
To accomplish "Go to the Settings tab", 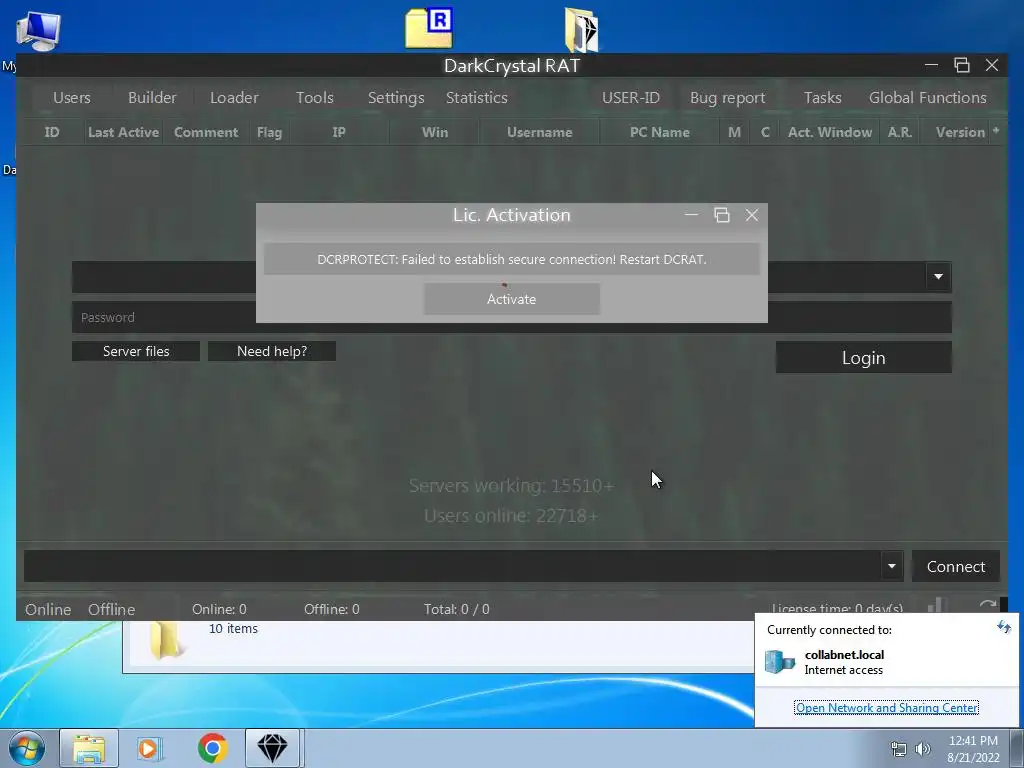I will [x=396, y=98].
